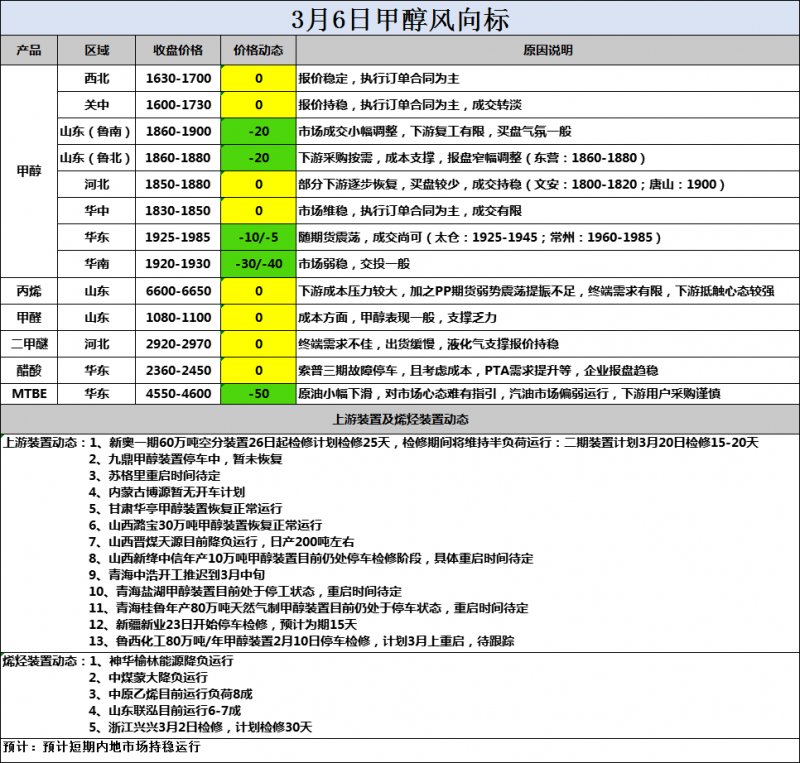
Task: Click the 二甲醚 product cell
Action: (29, 344)
